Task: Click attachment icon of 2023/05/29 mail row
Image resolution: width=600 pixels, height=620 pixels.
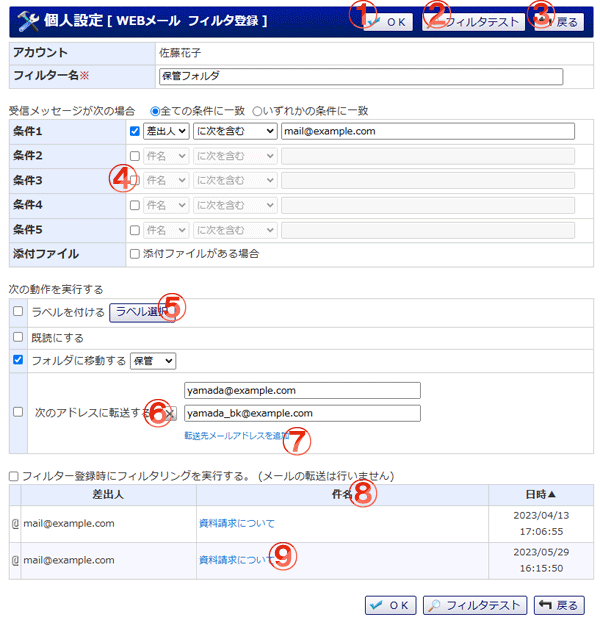Action: (15, 561)
